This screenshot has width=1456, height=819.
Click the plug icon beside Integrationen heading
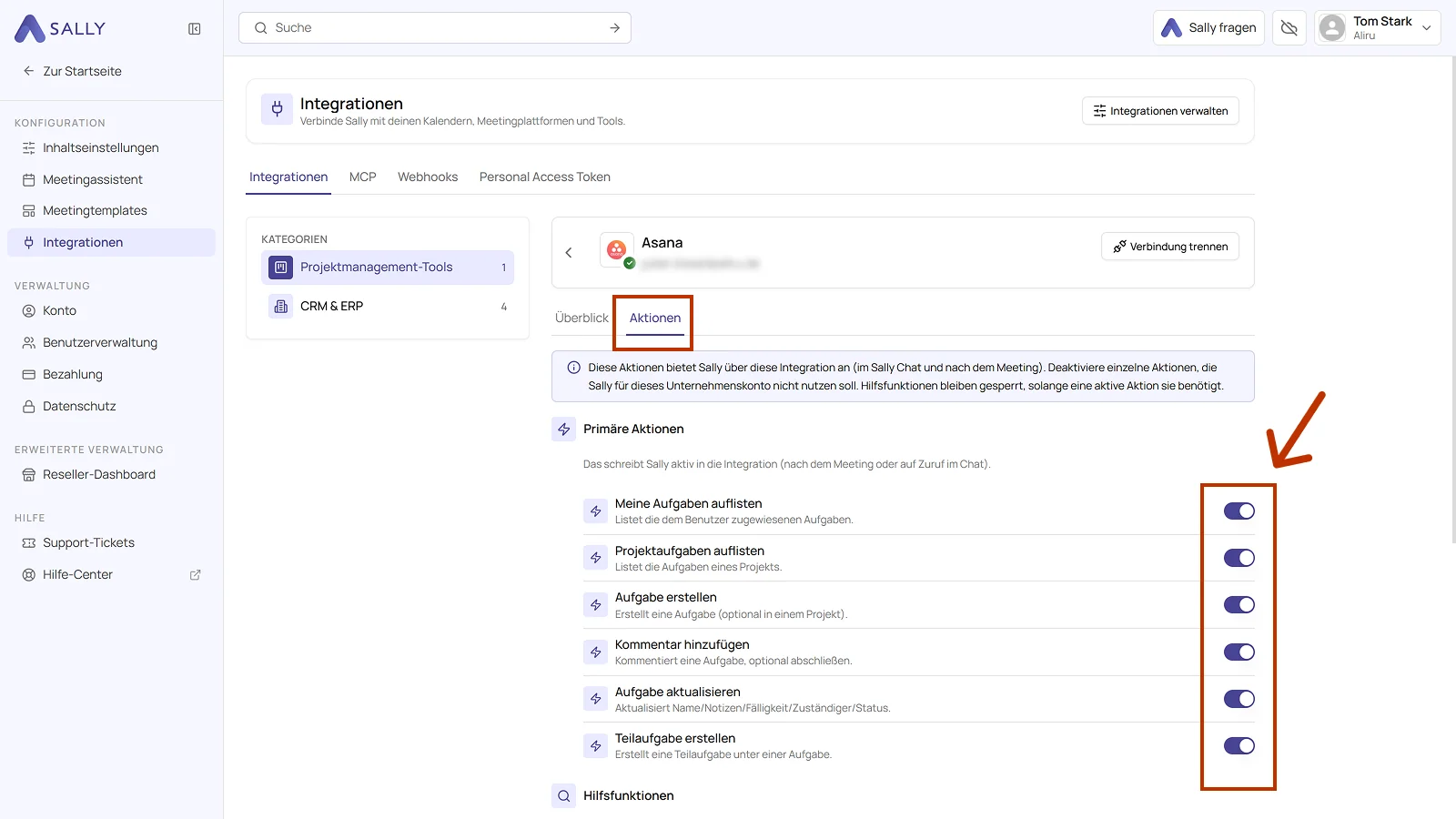tap(278, 110)
